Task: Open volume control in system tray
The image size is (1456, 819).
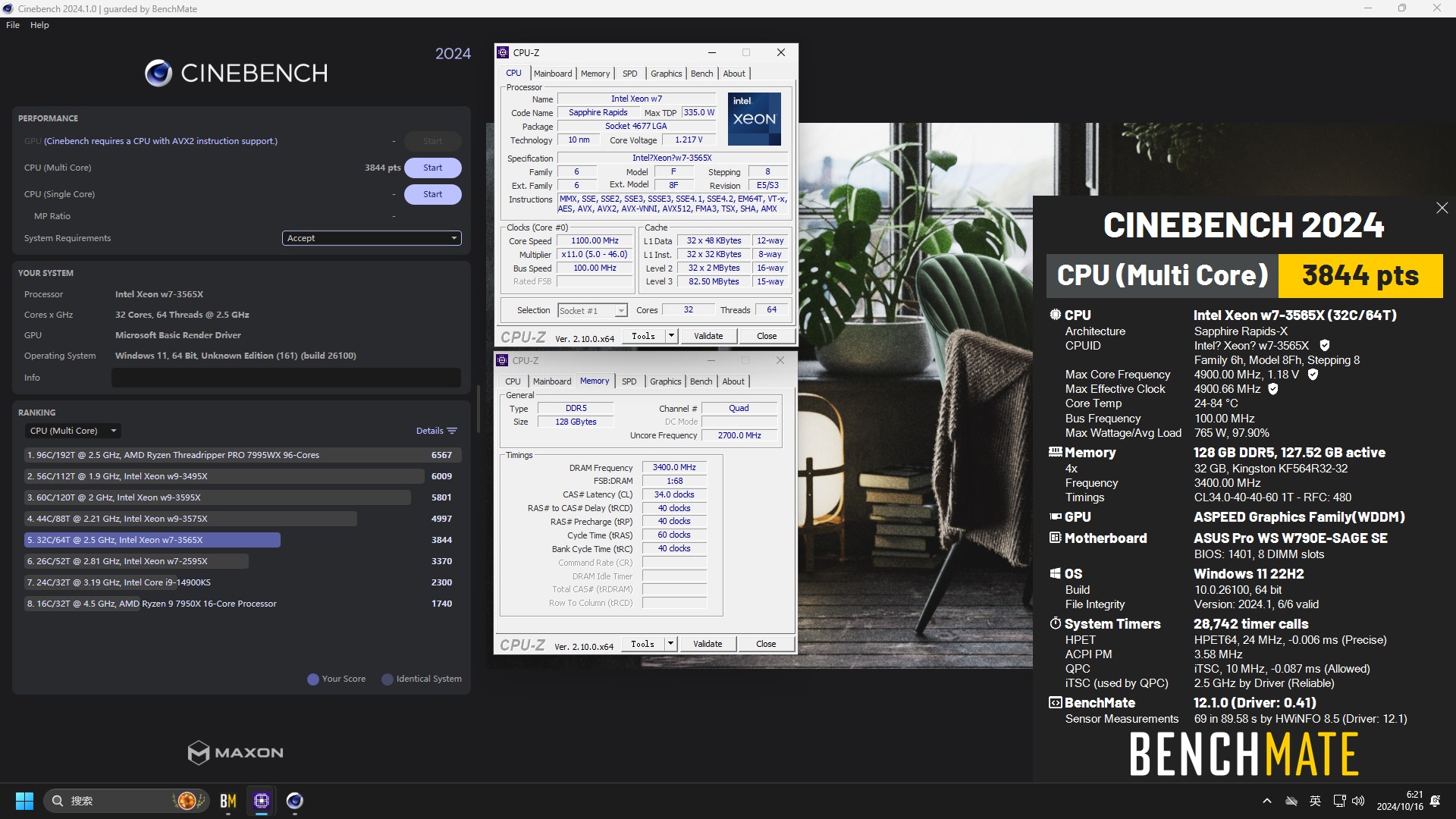Action: pos(1358,801)
